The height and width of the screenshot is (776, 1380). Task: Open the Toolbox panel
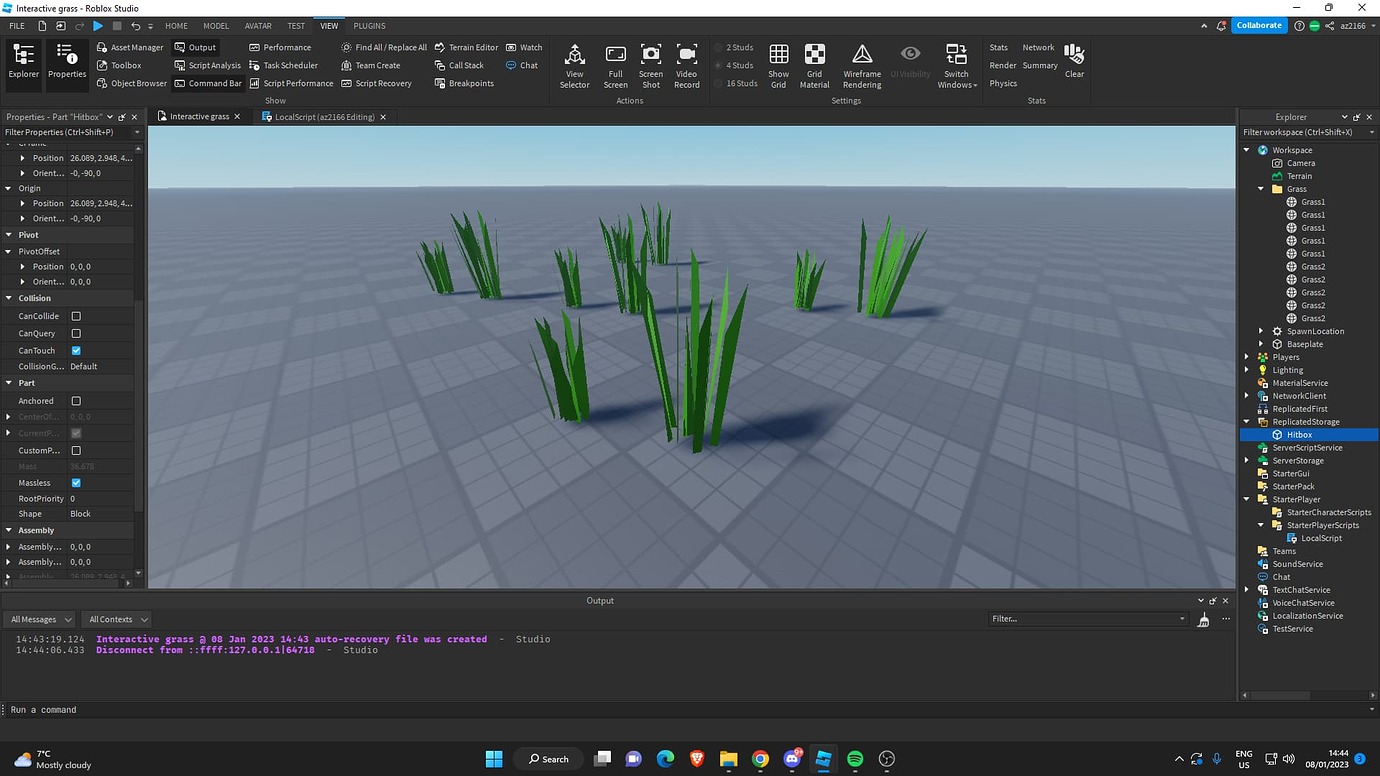coord(122,65)
